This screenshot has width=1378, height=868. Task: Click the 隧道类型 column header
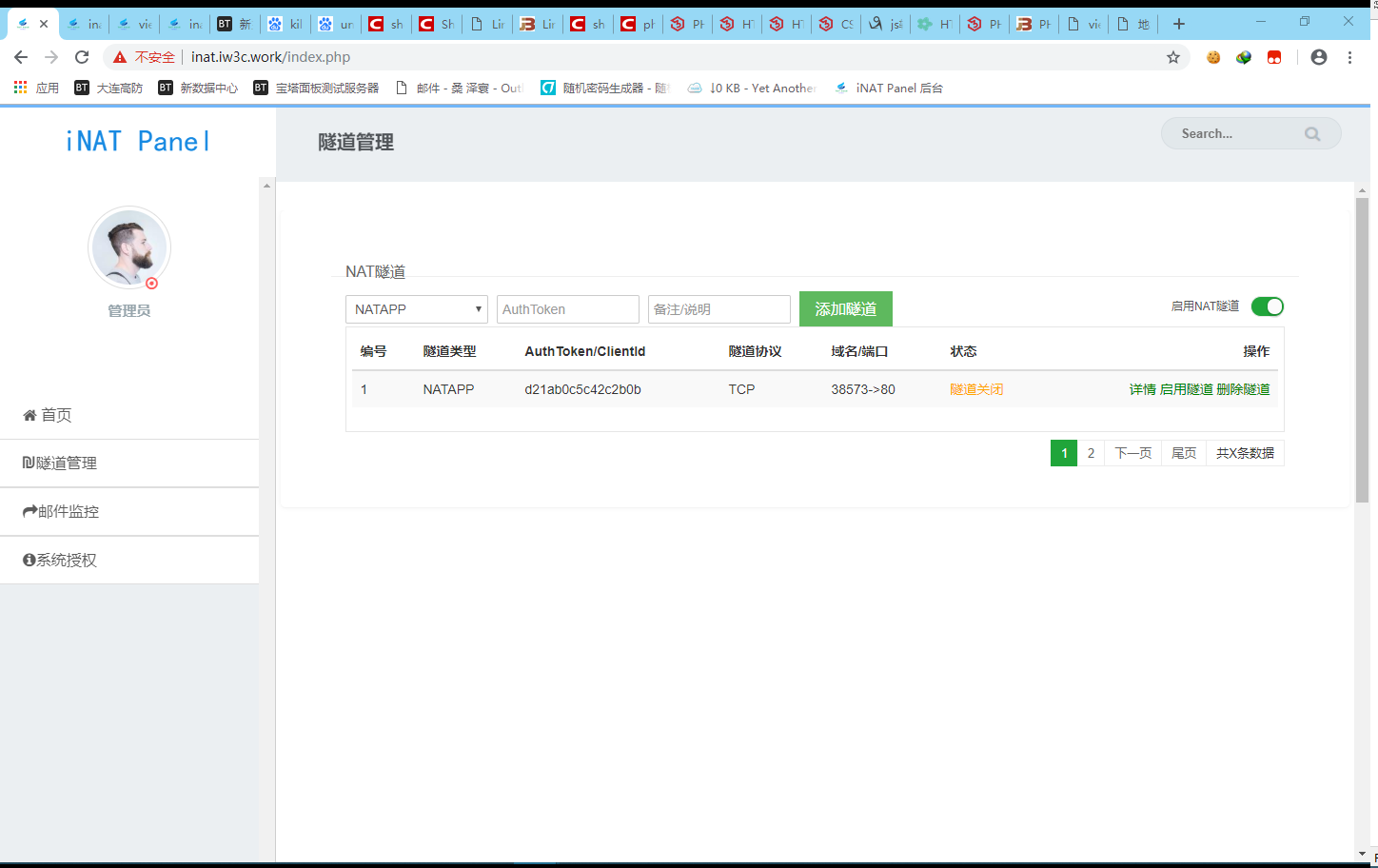[450, 351]
